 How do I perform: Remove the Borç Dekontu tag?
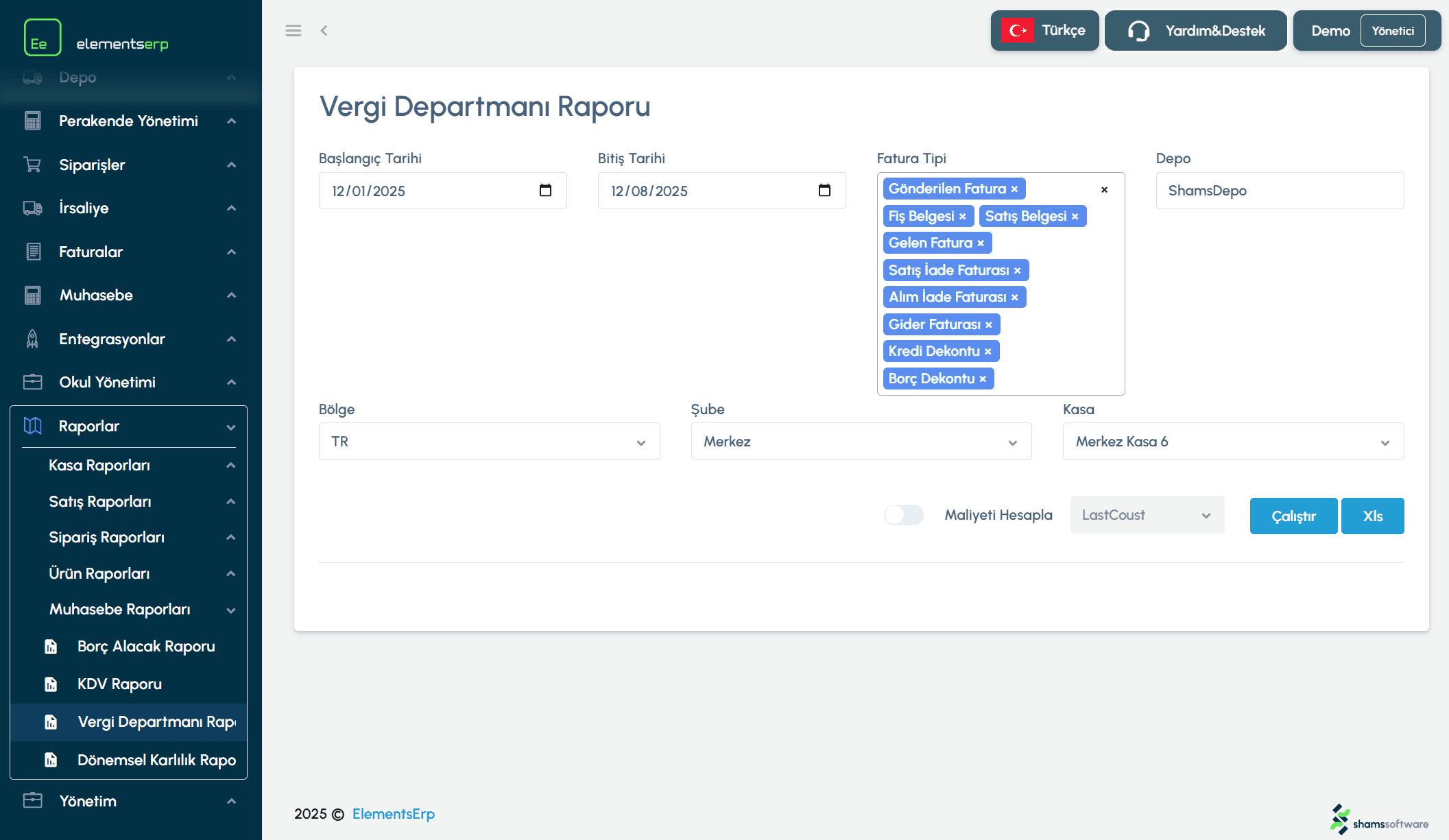tap(983, 379)
